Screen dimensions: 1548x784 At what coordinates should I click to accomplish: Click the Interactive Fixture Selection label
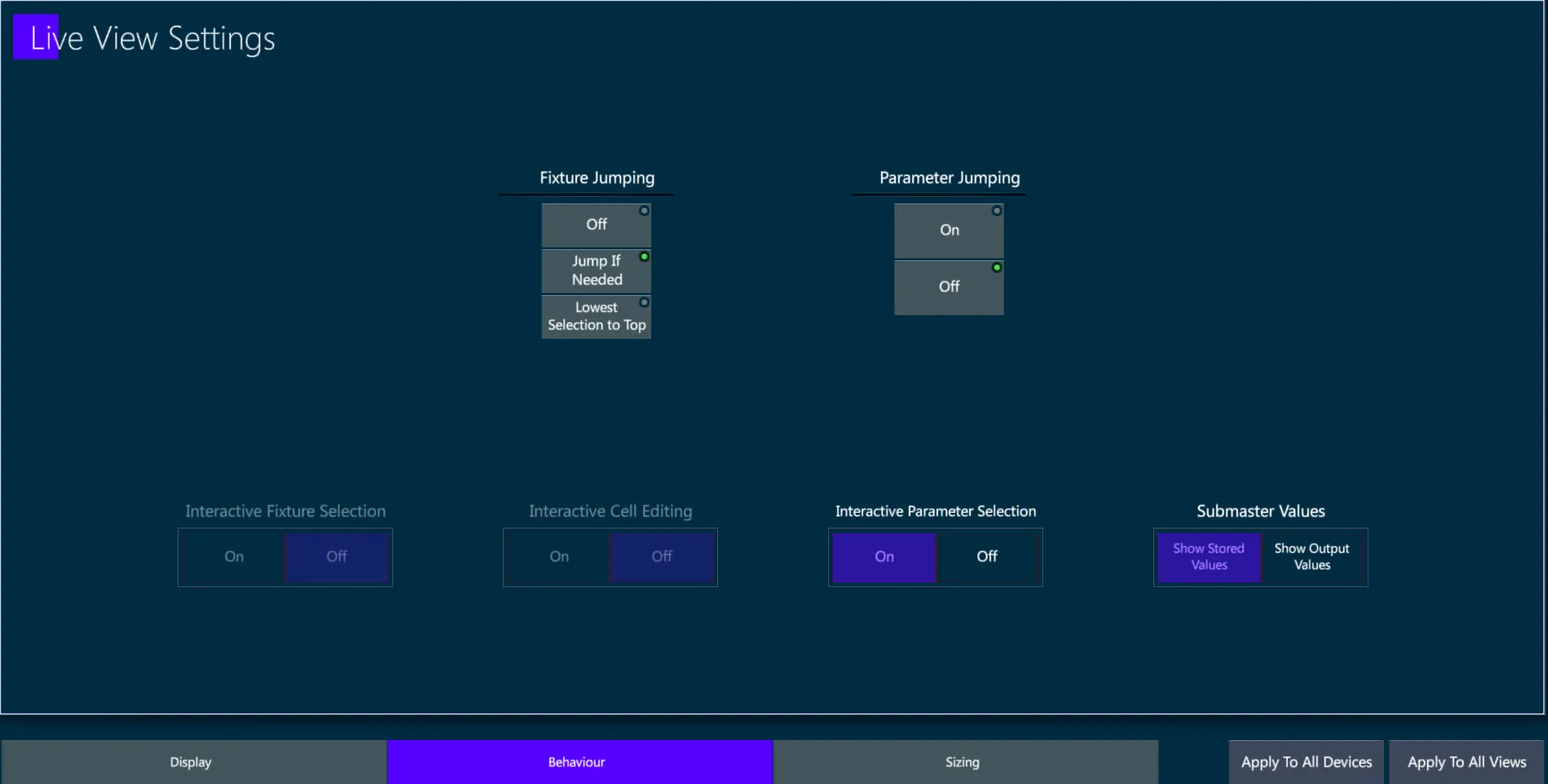pyautogui.click(x=286, y=511)
